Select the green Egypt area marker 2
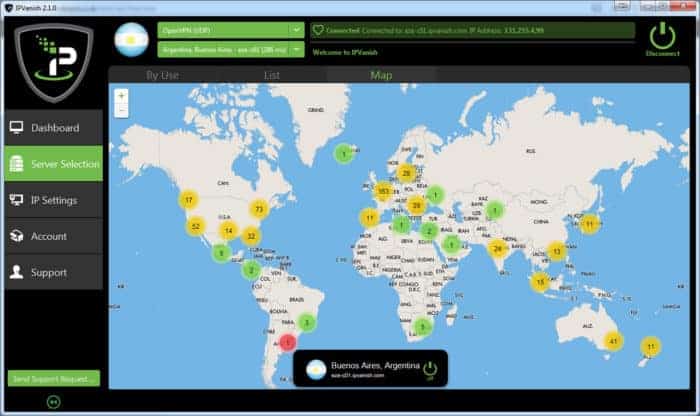Viewport: 700px width, 416px height. tap(429, 231)
